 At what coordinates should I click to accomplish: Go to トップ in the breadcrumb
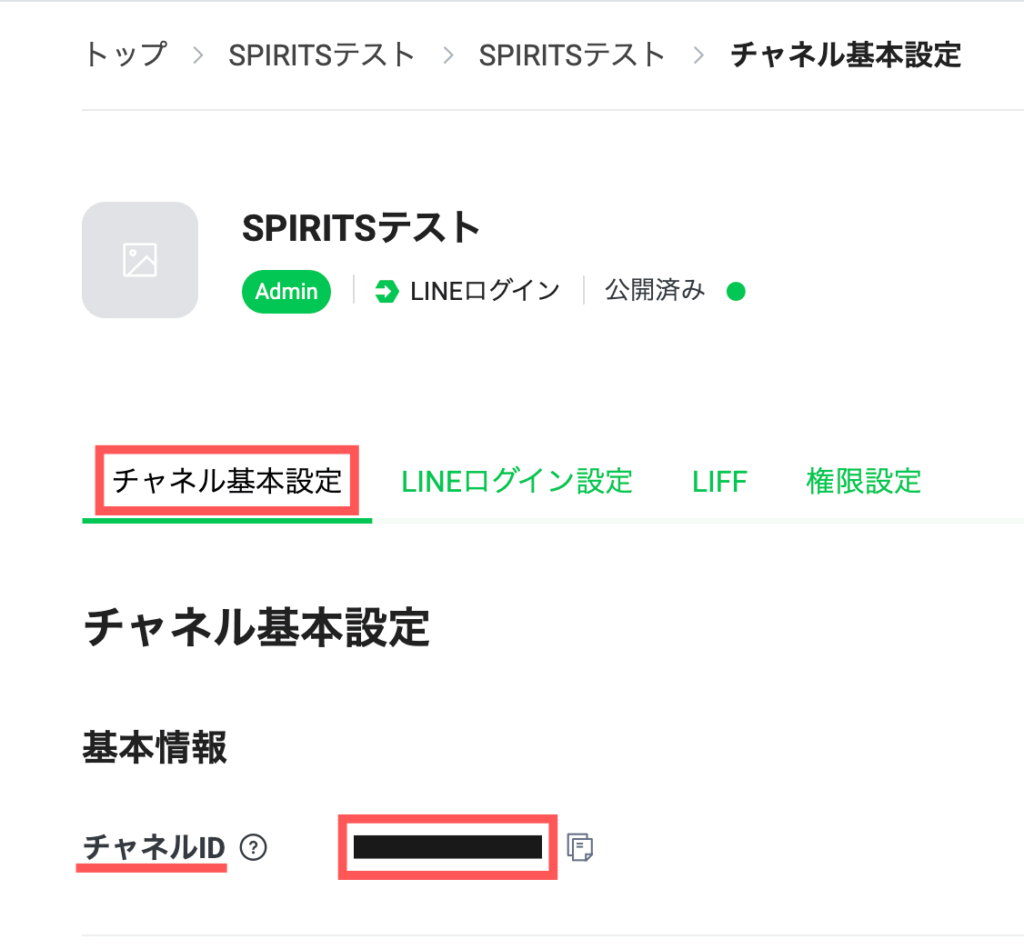(x=125, y=55)
